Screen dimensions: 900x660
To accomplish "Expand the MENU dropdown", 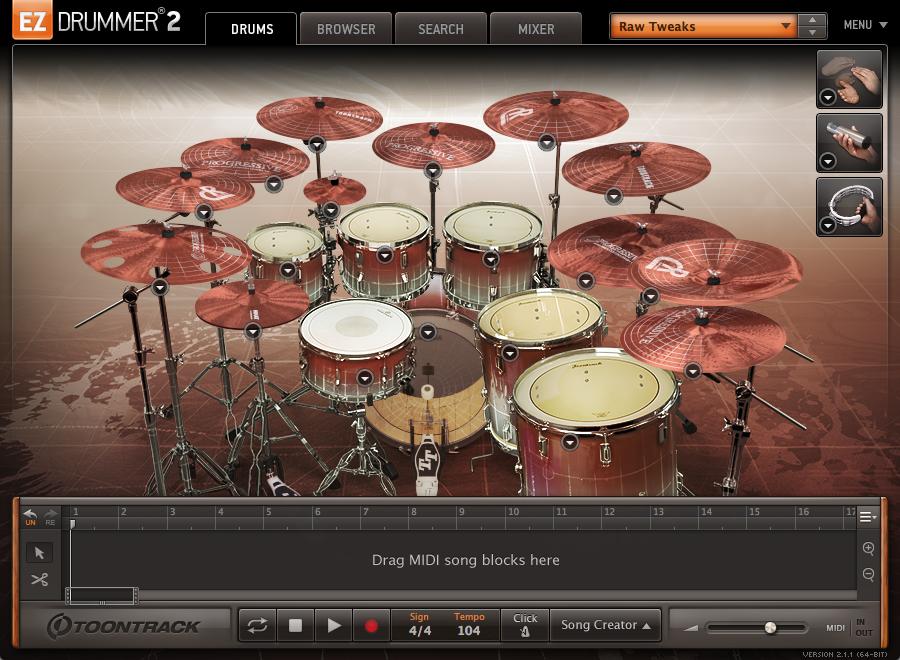I will [865, 25].
